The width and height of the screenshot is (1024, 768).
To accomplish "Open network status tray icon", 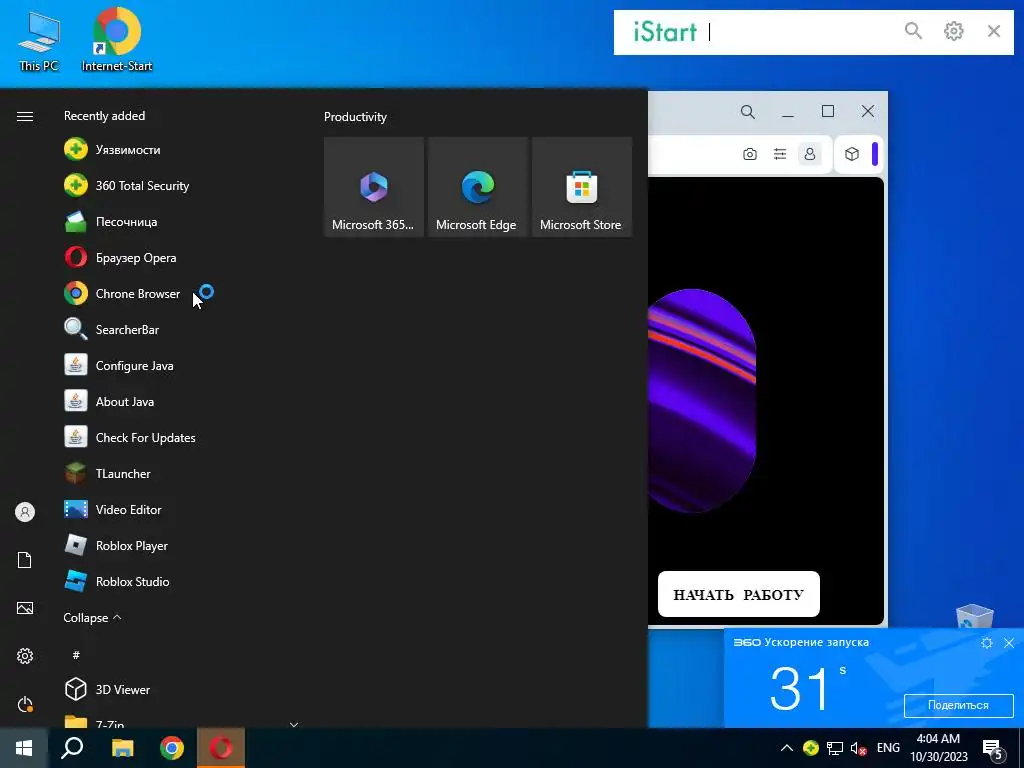I will pyautogui.click(x=835, y=748).
